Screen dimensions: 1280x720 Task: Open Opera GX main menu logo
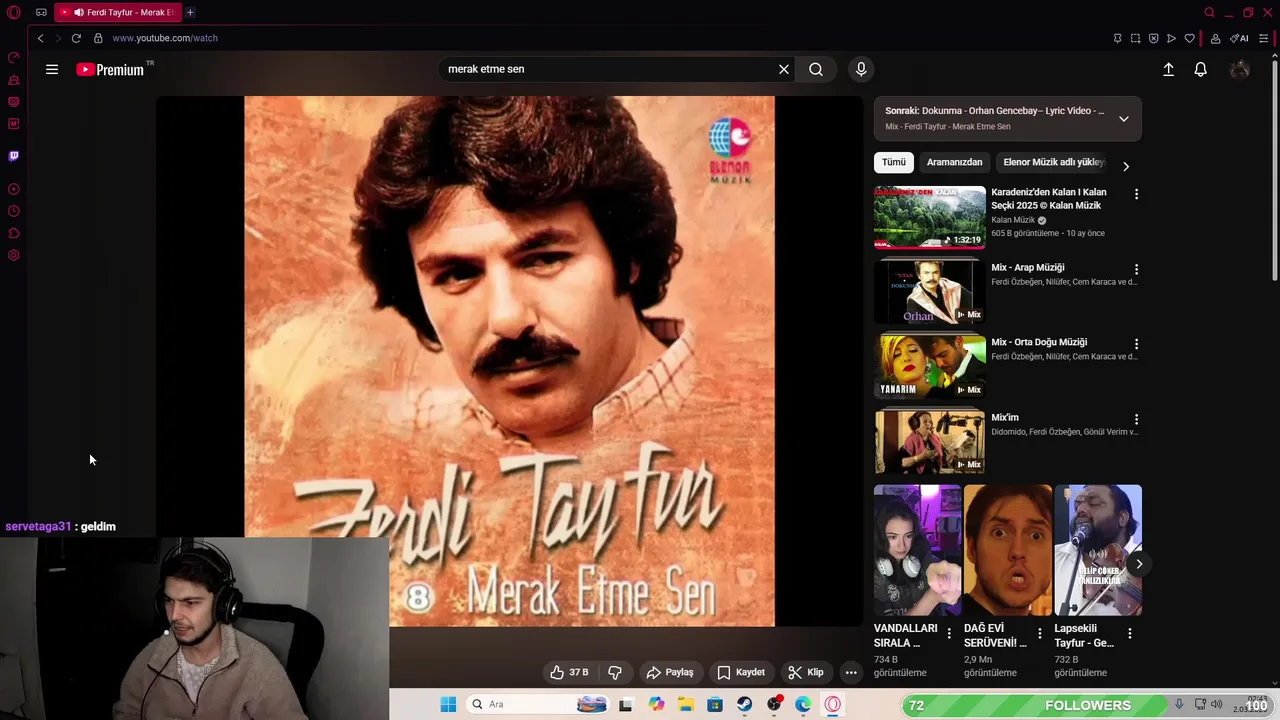(14, 12)
